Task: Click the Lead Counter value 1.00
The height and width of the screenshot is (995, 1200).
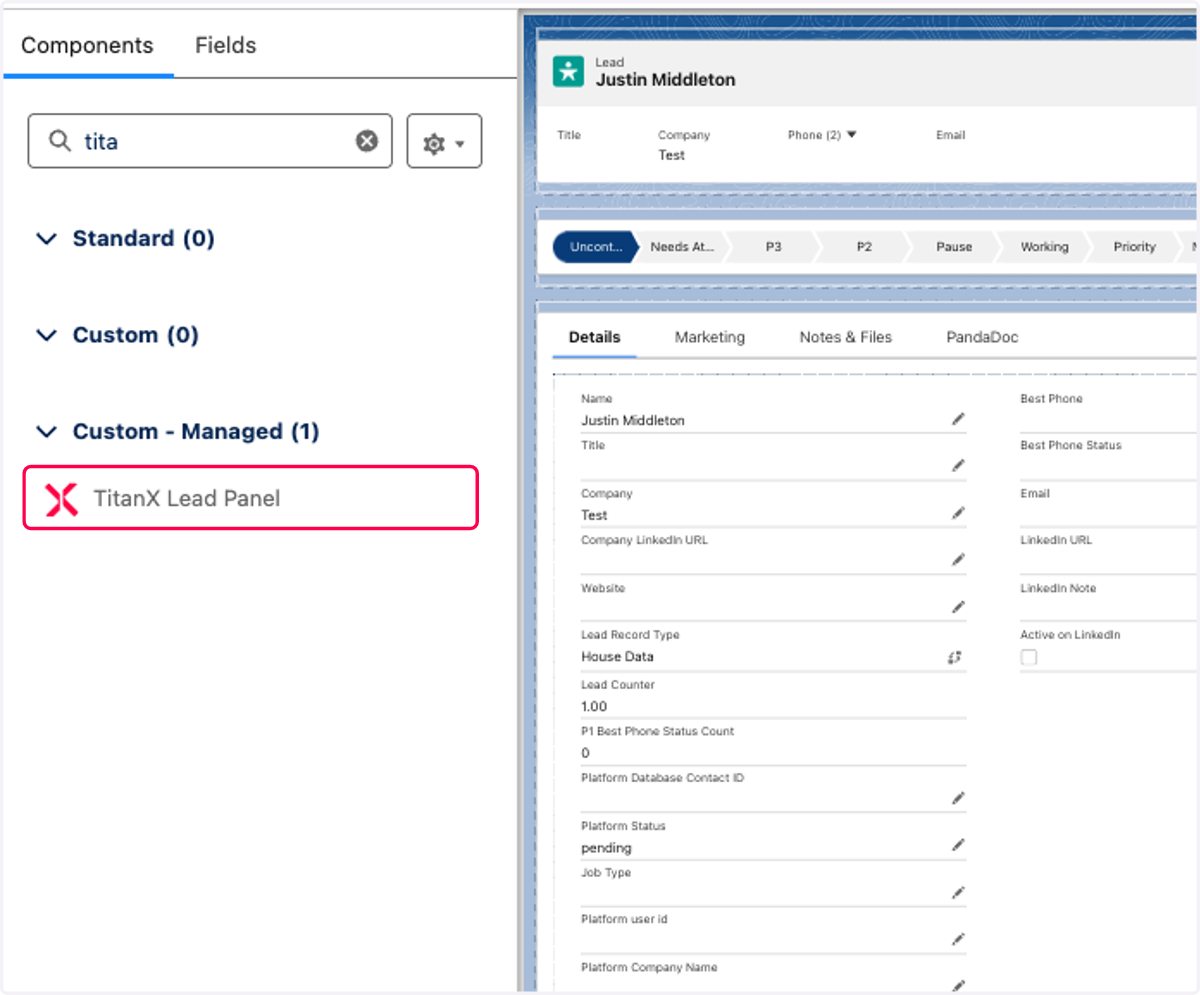Action: (x=594, y=706)
